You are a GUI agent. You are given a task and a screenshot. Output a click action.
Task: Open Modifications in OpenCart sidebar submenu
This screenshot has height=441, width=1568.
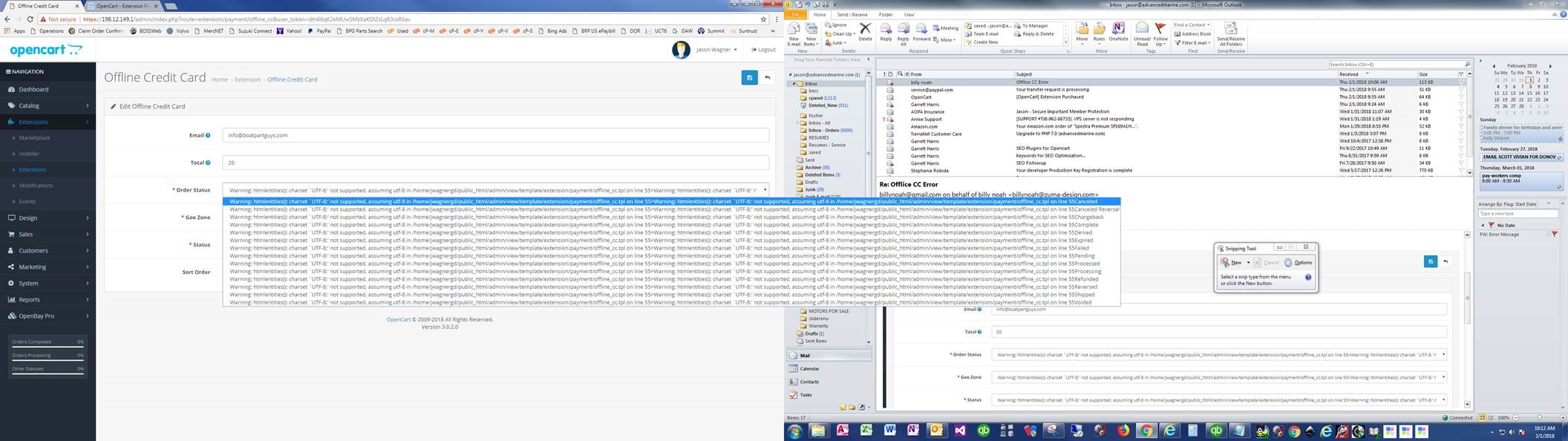[x=36, y=186]
